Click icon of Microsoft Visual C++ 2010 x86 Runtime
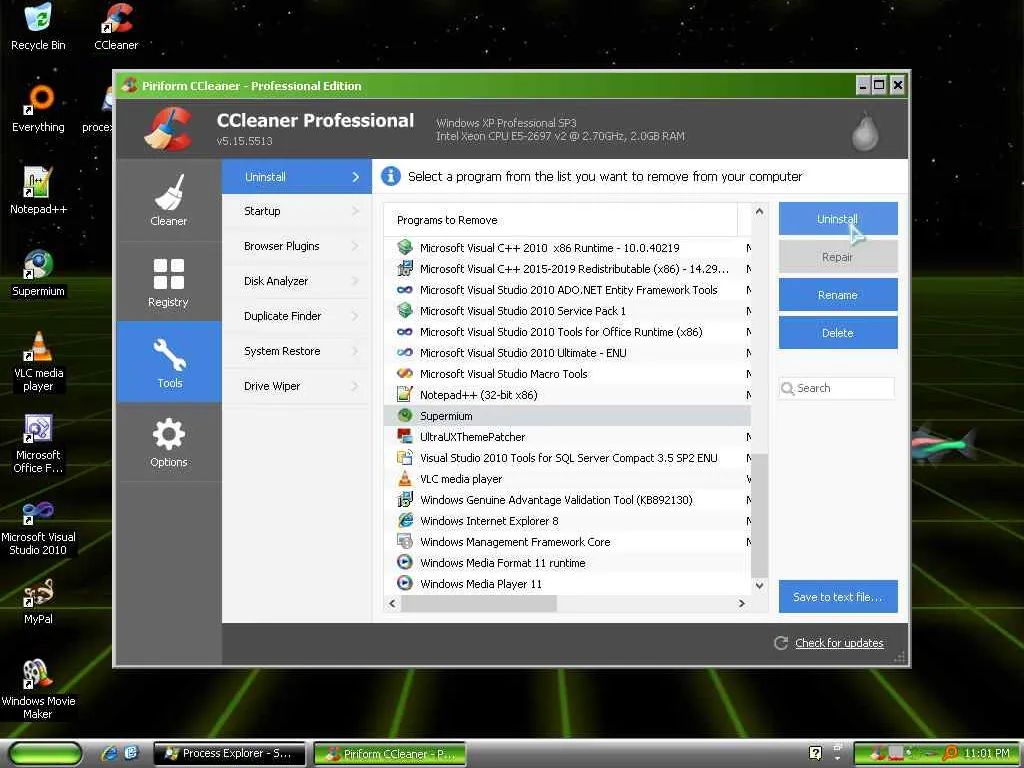Viewport: 1024px width, 768px height. point(405,248)
